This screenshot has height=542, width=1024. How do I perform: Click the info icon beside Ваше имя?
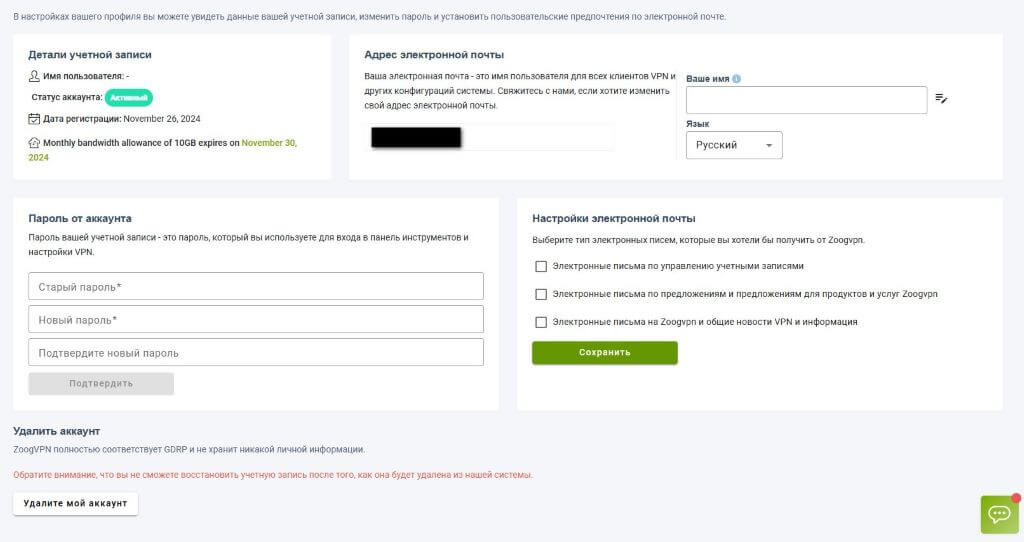click(737, 79)
